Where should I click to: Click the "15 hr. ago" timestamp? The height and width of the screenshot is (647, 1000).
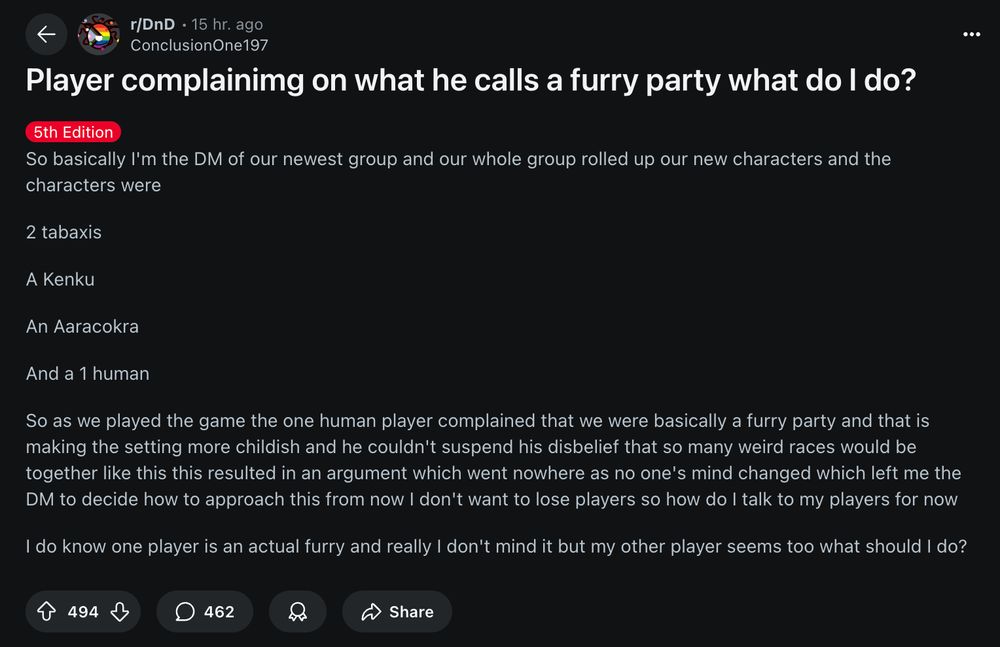pos(227,25)
